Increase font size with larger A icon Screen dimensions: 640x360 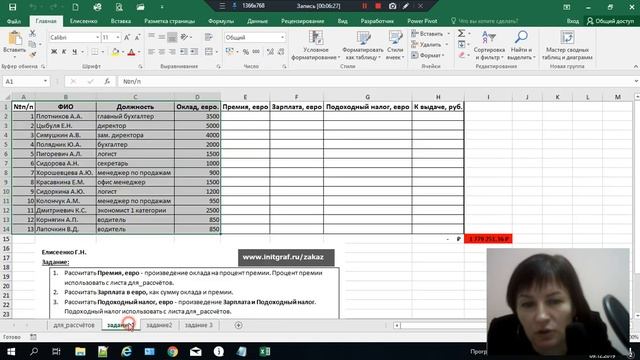pyautogui.click(x=127, y=37)
